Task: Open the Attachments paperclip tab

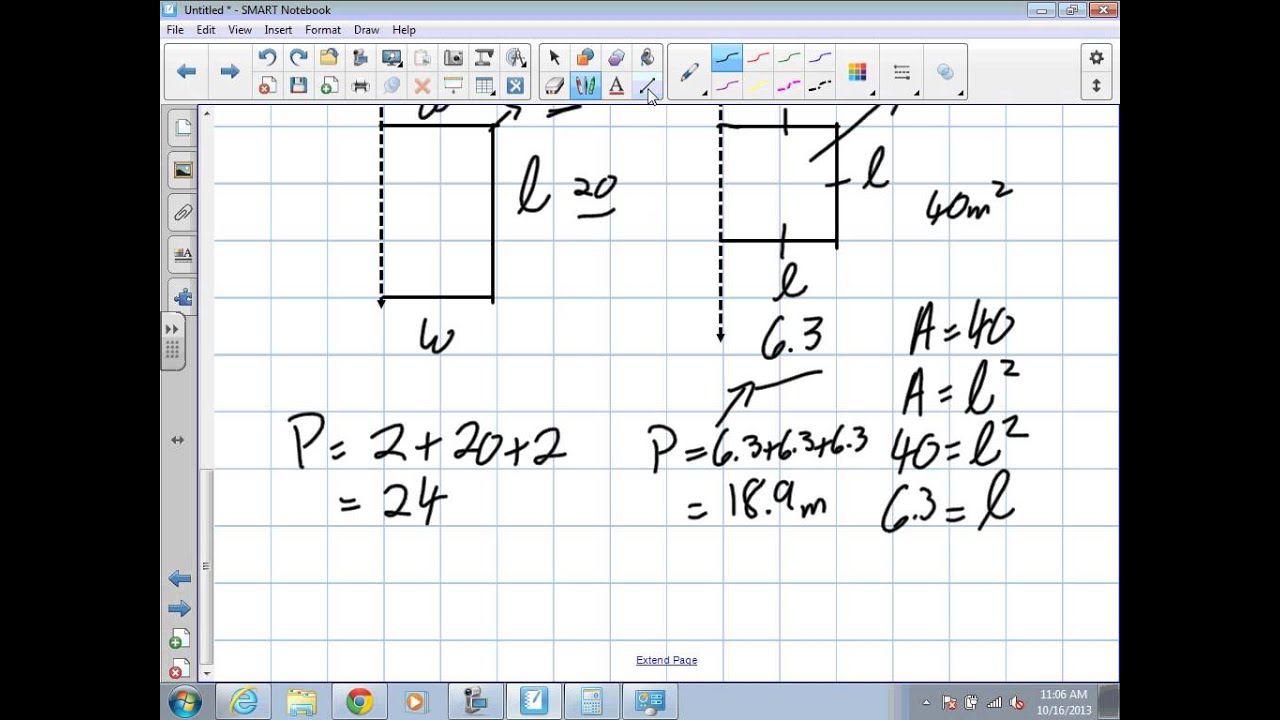Action: tap(182, 212)
